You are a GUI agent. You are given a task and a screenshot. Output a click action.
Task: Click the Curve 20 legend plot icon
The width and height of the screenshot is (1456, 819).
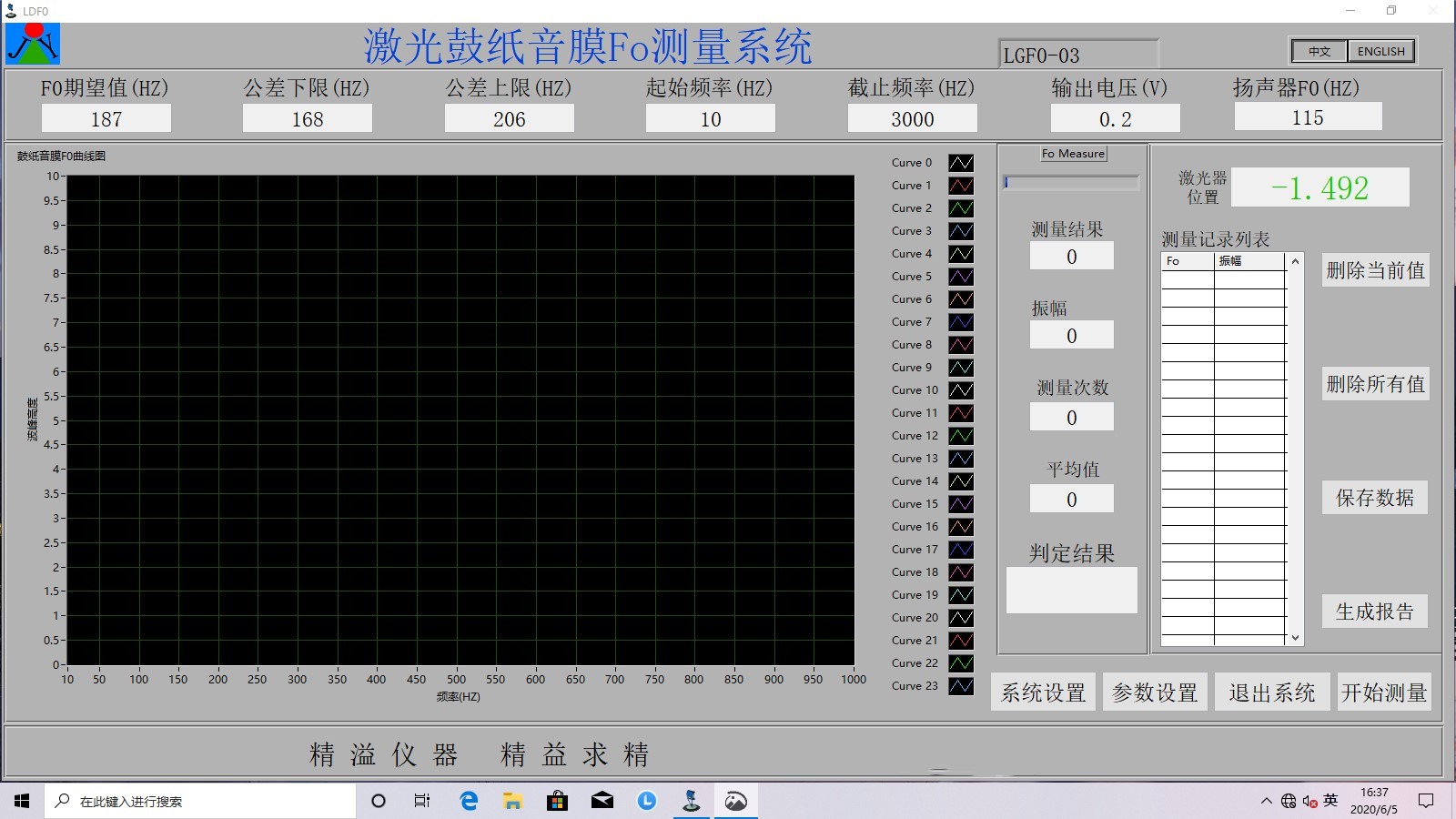point(961,618)
